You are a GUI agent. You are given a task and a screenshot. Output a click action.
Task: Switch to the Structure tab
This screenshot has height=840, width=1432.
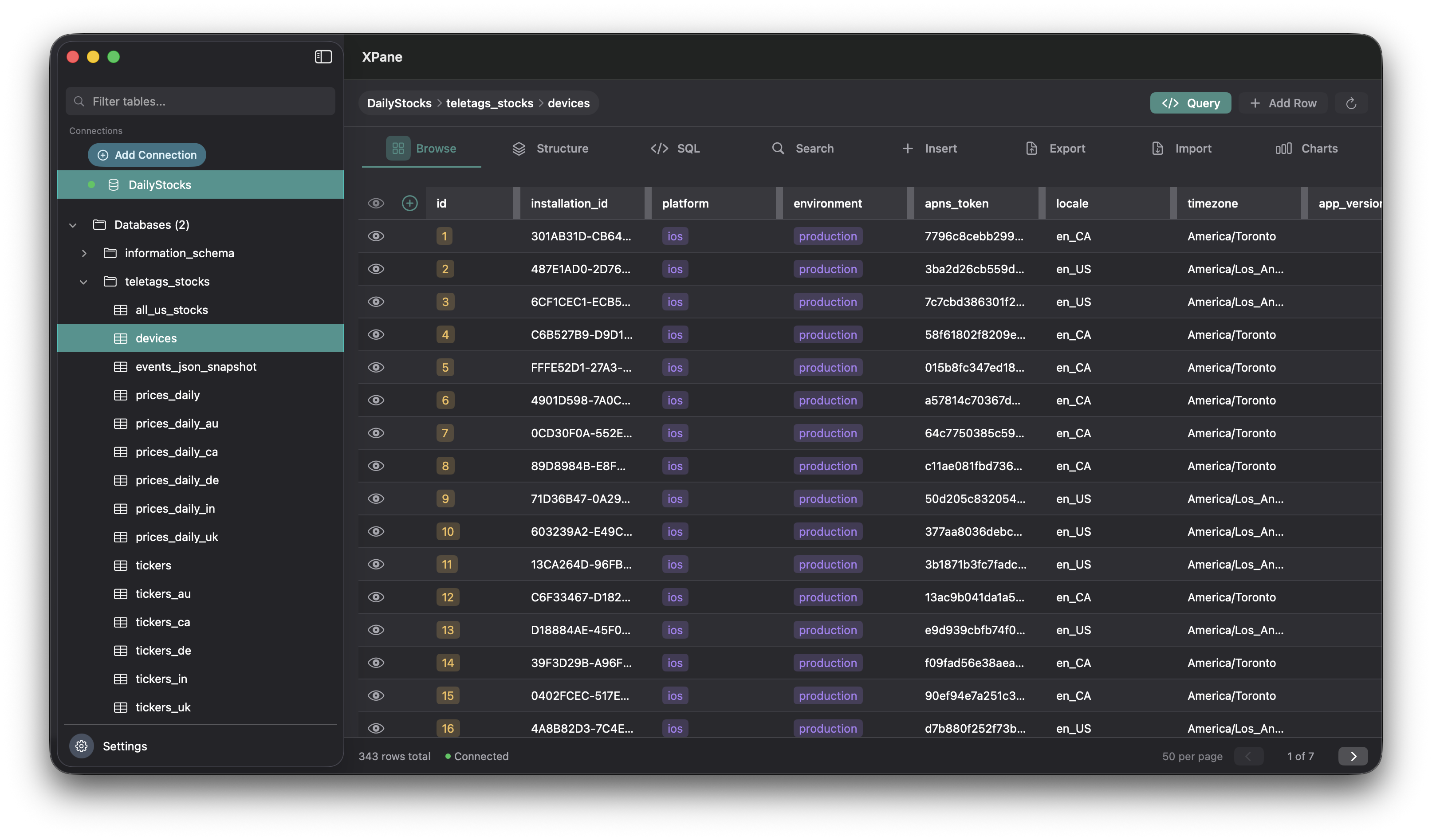pos(550,148)
